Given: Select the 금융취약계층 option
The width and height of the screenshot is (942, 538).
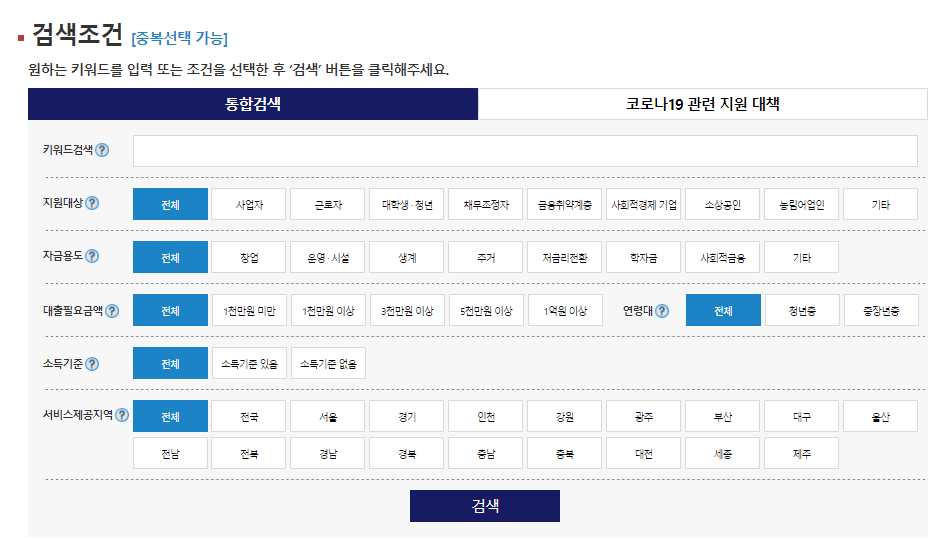Looking at the screenshot, I should tap(565, 204).
